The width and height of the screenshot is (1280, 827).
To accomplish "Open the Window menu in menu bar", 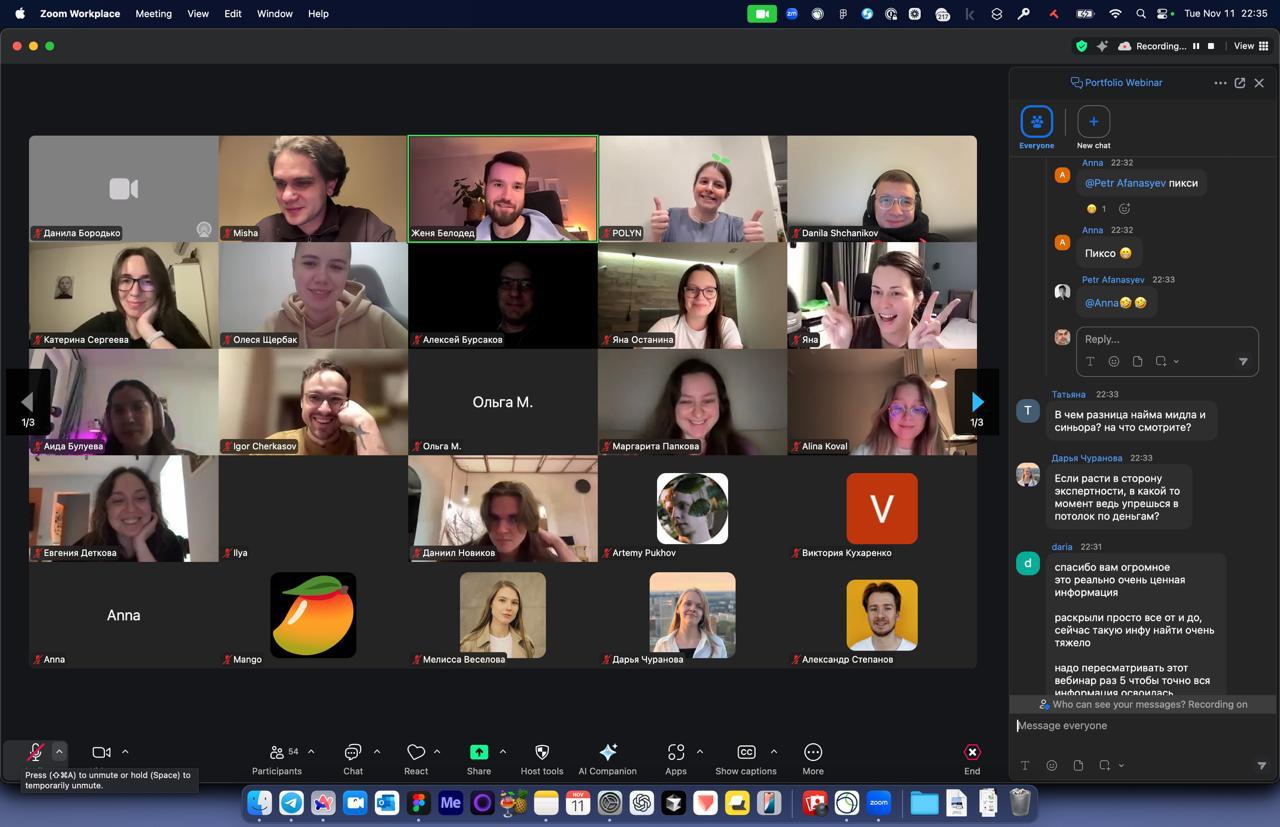I will 274,14.
